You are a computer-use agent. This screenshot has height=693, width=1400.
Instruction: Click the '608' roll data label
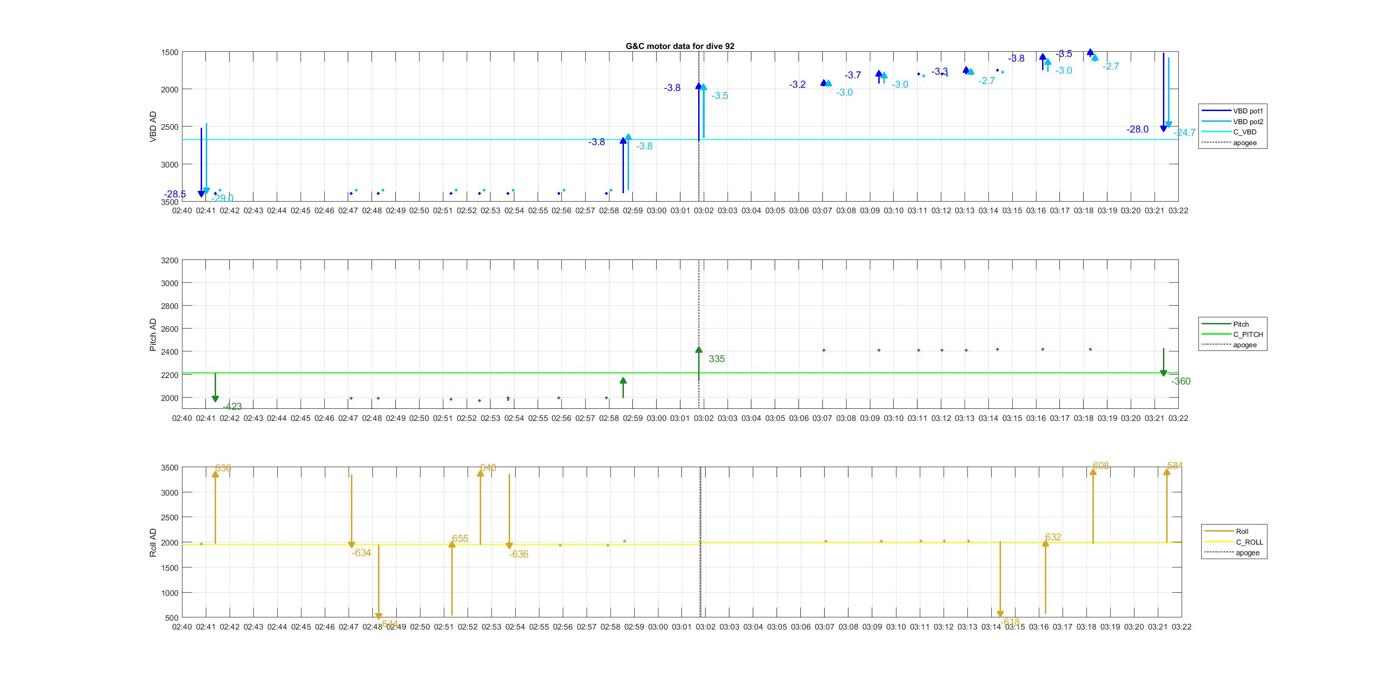click(1101, 466)
